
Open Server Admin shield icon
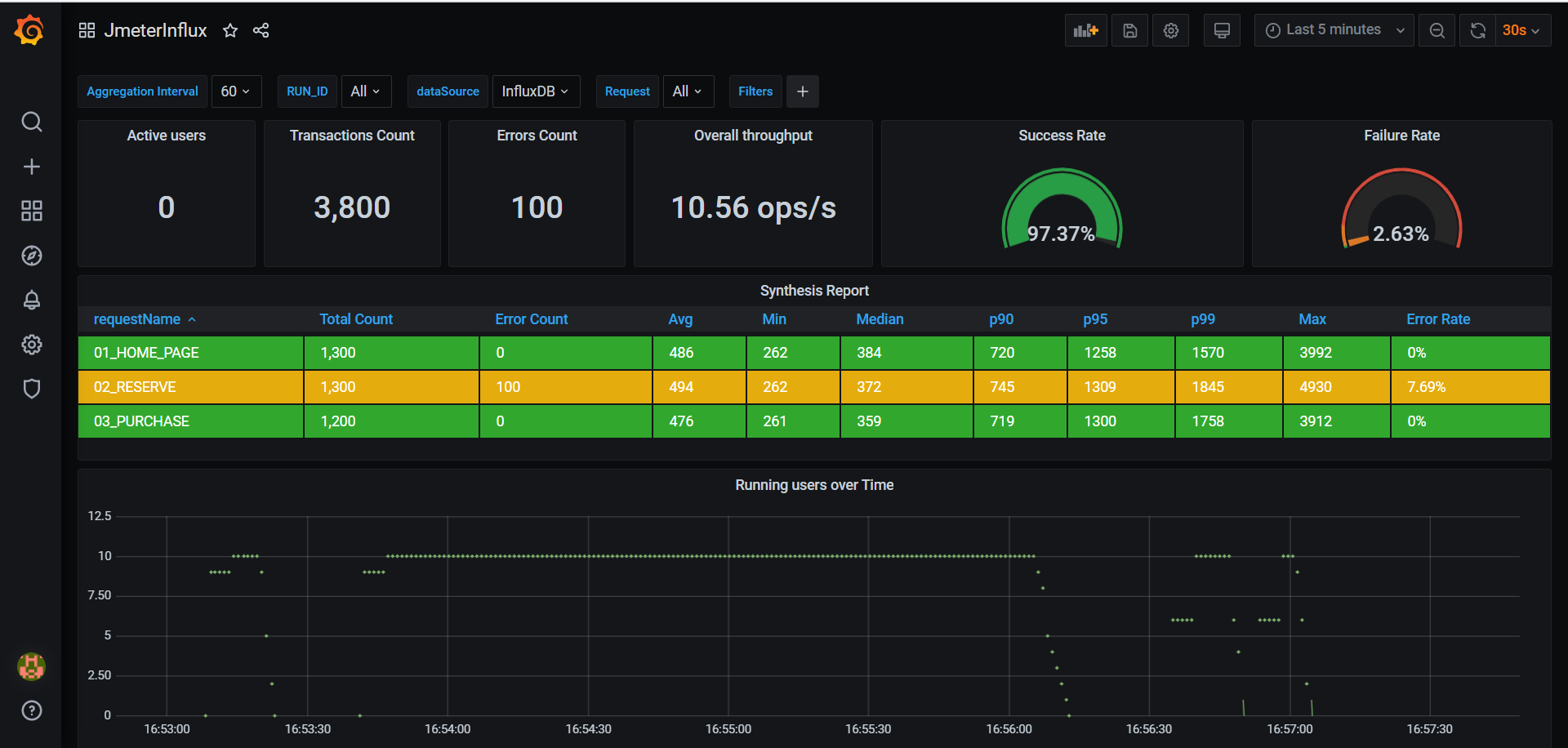[x=31, y=389]
